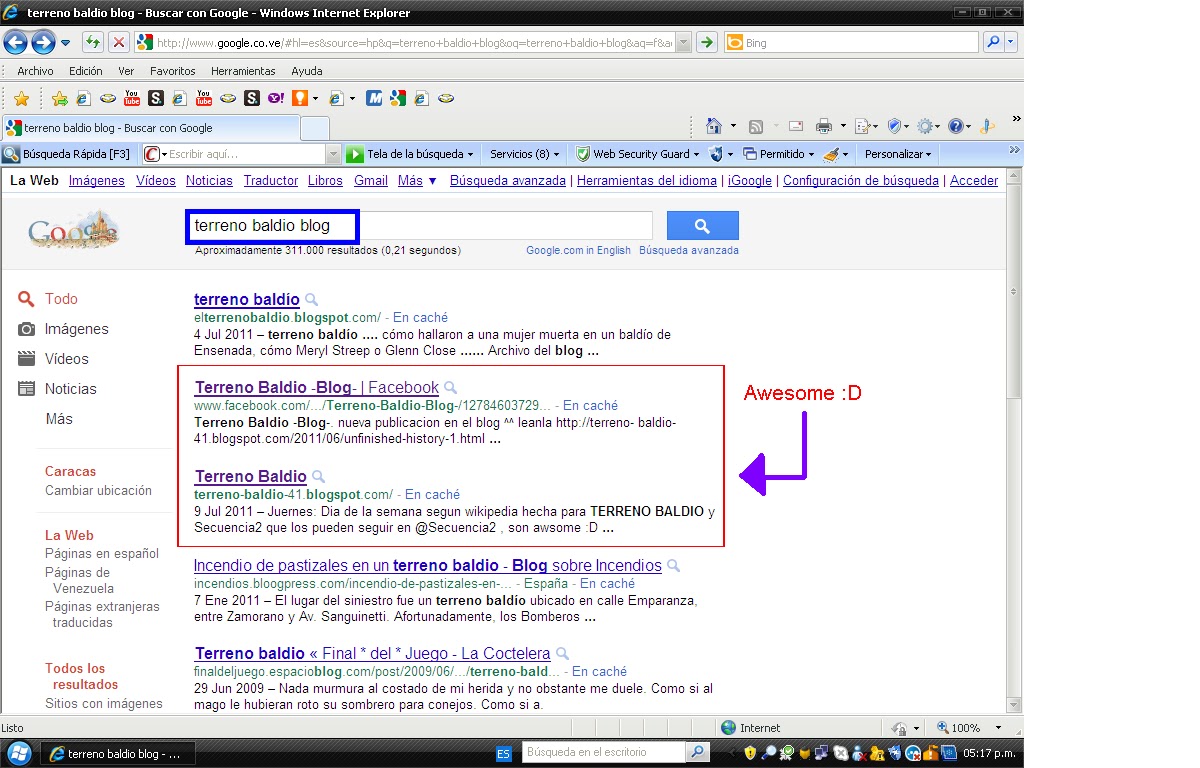
Task: Open the Tools gear icon
Action: click(x=925, y=126)
